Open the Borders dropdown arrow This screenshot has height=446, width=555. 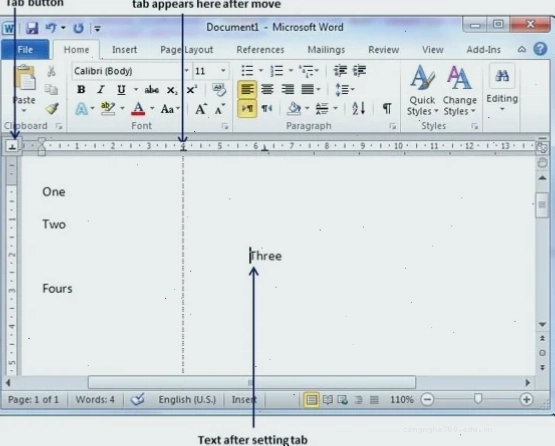point(336,108)
